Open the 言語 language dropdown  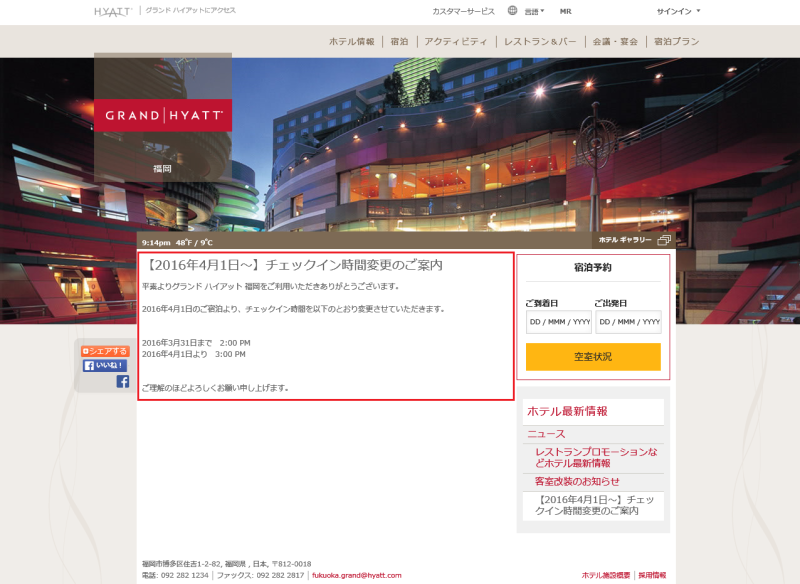tap(534, 11)
